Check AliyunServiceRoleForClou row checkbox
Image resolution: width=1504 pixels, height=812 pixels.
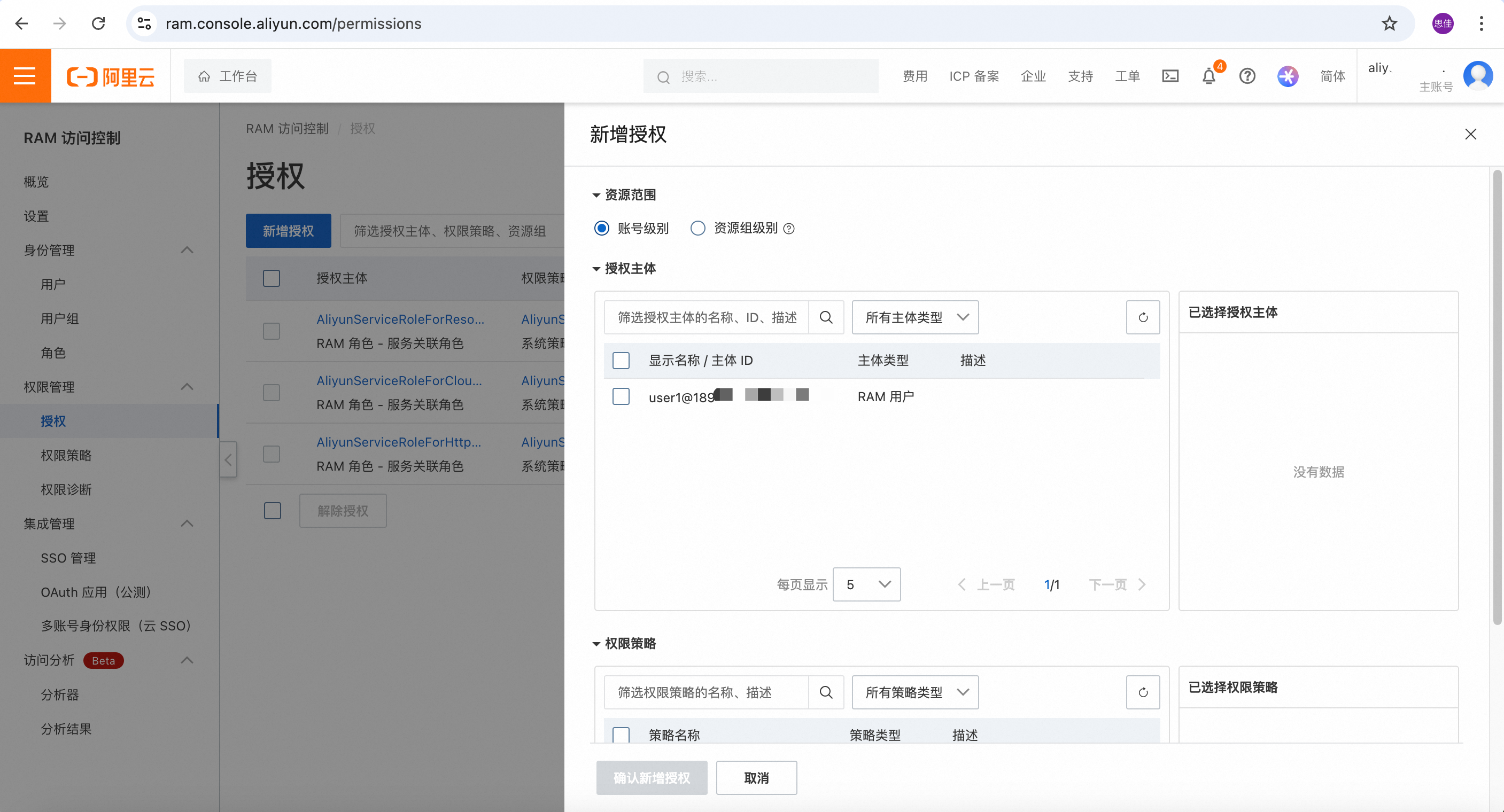point(272,392)
